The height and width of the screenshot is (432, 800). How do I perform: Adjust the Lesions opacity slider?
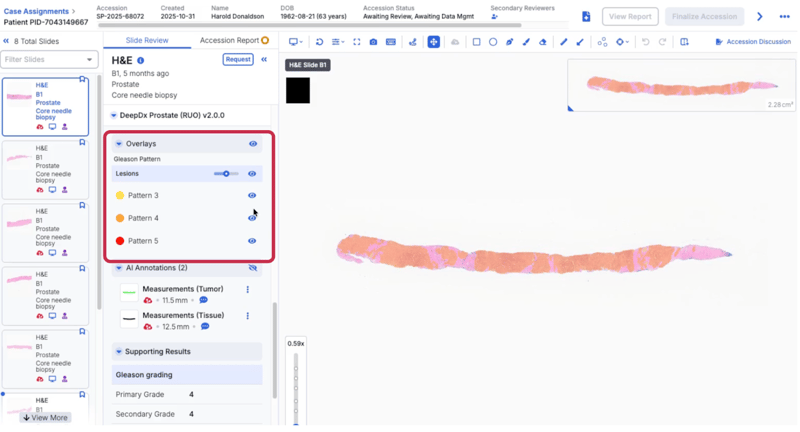[226, 174]
